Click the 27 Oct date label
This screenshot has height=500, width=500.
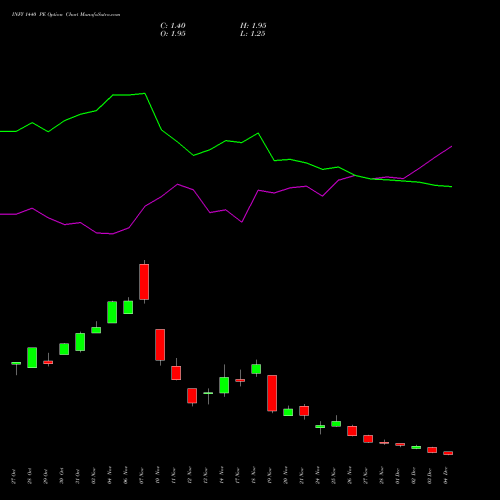coord(14,476)
